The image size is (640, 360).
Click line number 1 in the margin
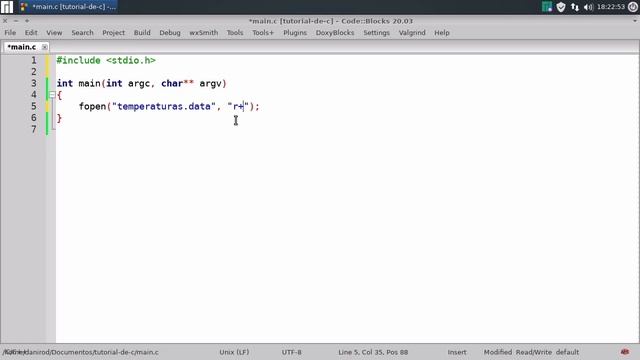pyautogui.click(x=34, y=60)
